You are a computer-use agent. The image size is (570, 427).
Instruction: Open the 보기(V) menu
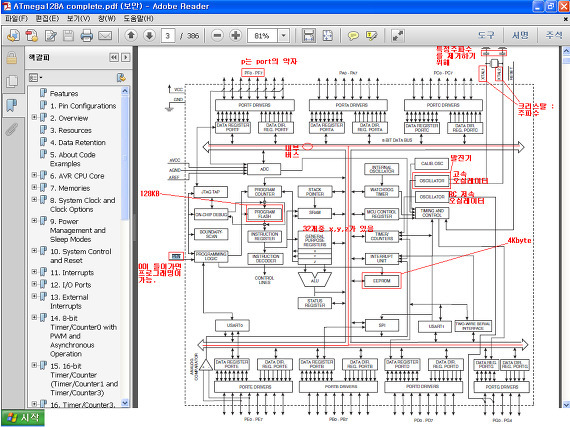[78, 18]
